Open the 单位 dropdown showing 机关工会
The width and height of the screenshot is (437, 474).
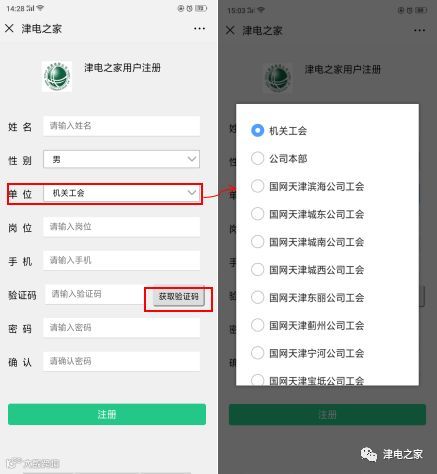point(121,193)
